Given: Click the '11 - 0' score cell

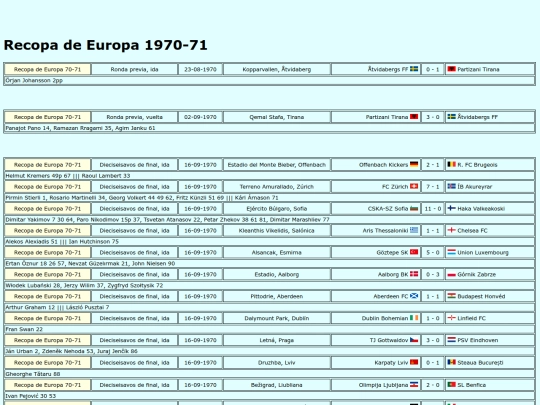Looking at the screenshot, I should [x=433, y=208].
